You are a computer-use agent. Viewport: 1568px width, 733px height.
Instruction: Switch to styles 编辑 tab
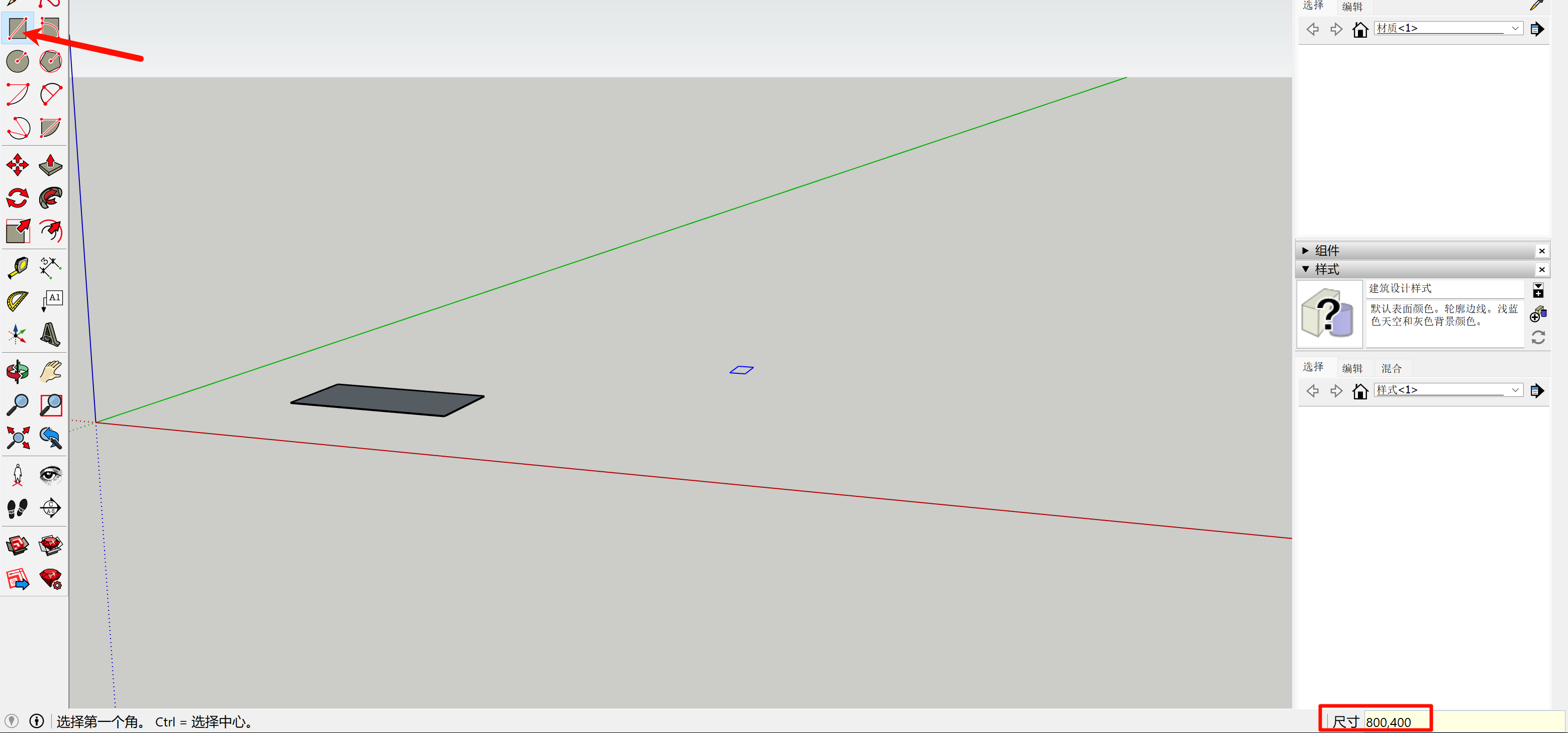click(1352, 368)
